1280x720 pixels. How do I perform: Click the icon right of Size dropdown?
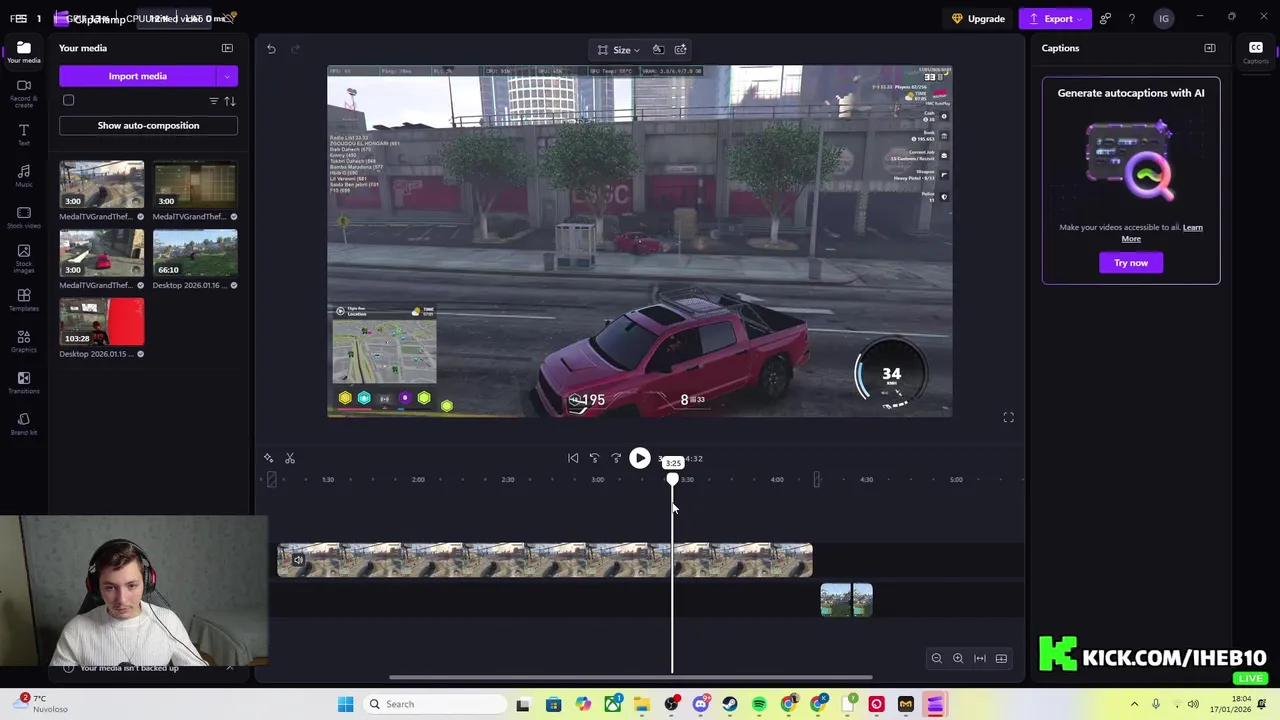tap(658, 49)
